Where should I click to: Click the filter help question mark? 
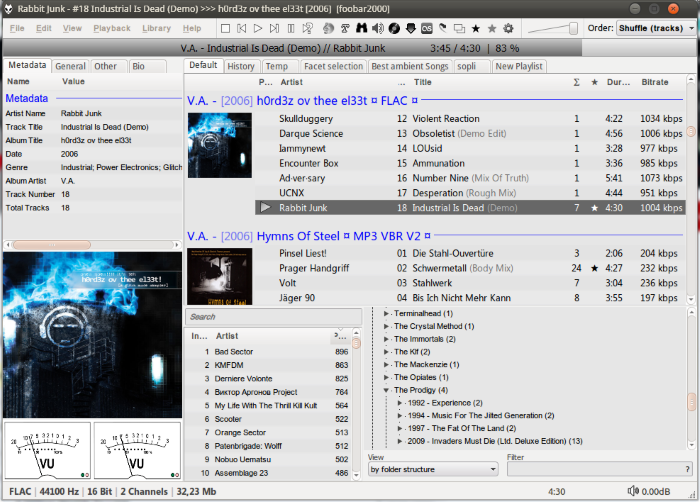pyautogui.click(x=685, y=468)
